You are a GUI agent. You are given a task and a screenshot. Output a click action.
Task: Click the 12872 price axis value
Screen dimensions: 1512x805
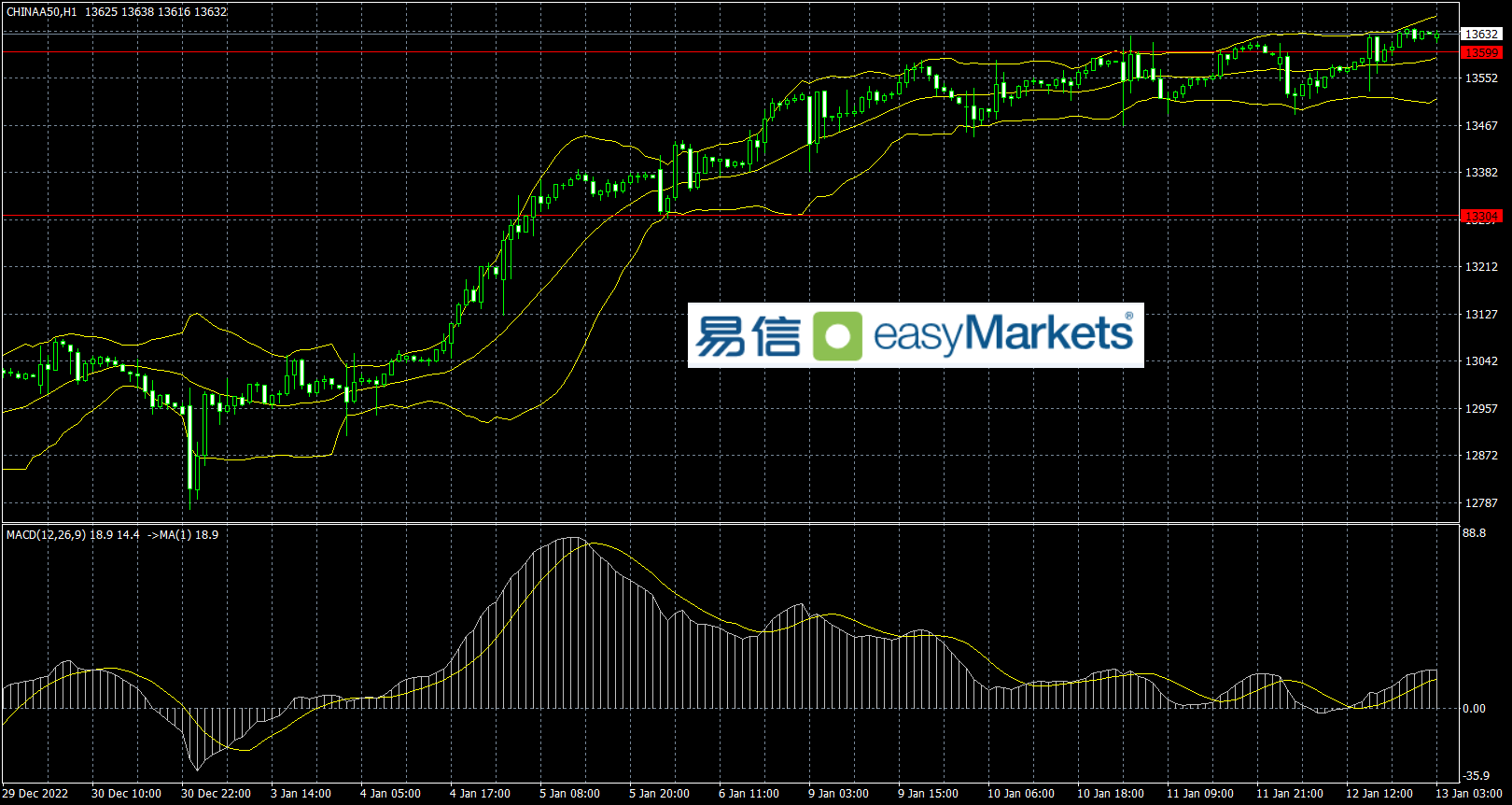[1481, 456]
